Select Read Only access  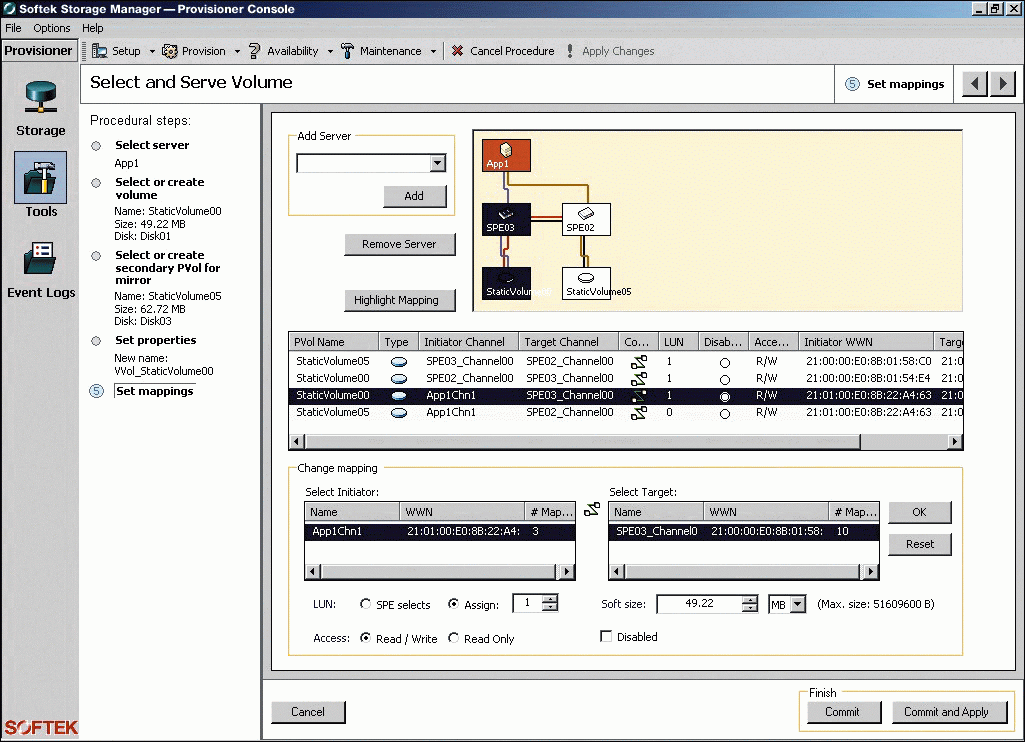coord(453,638)
